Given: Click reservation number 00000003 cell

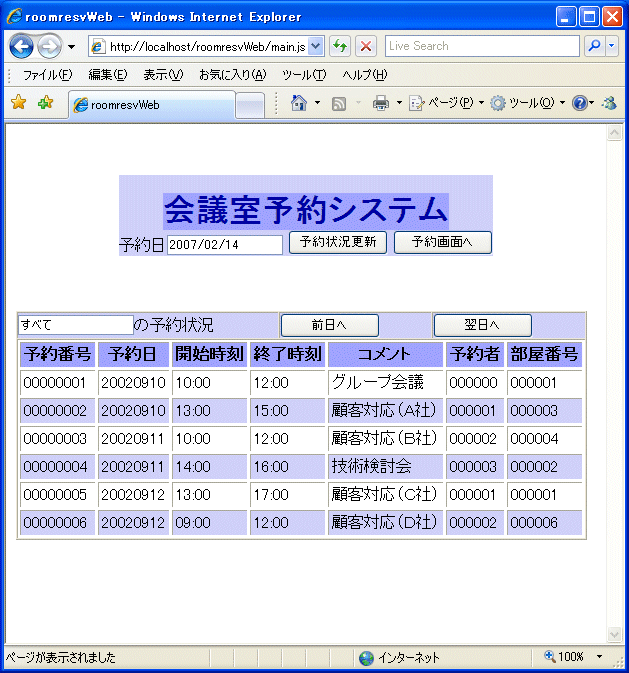Looking at the screenshot, I should click(x=58, y=439).
